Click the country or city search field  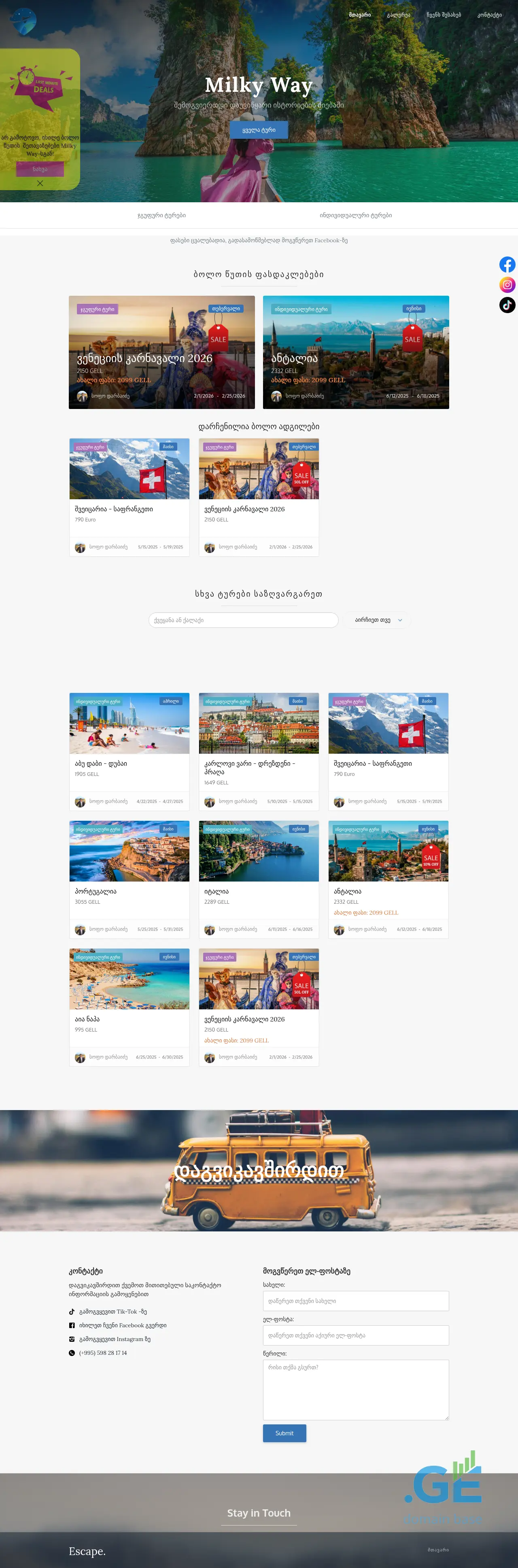[x=244, y=620]
